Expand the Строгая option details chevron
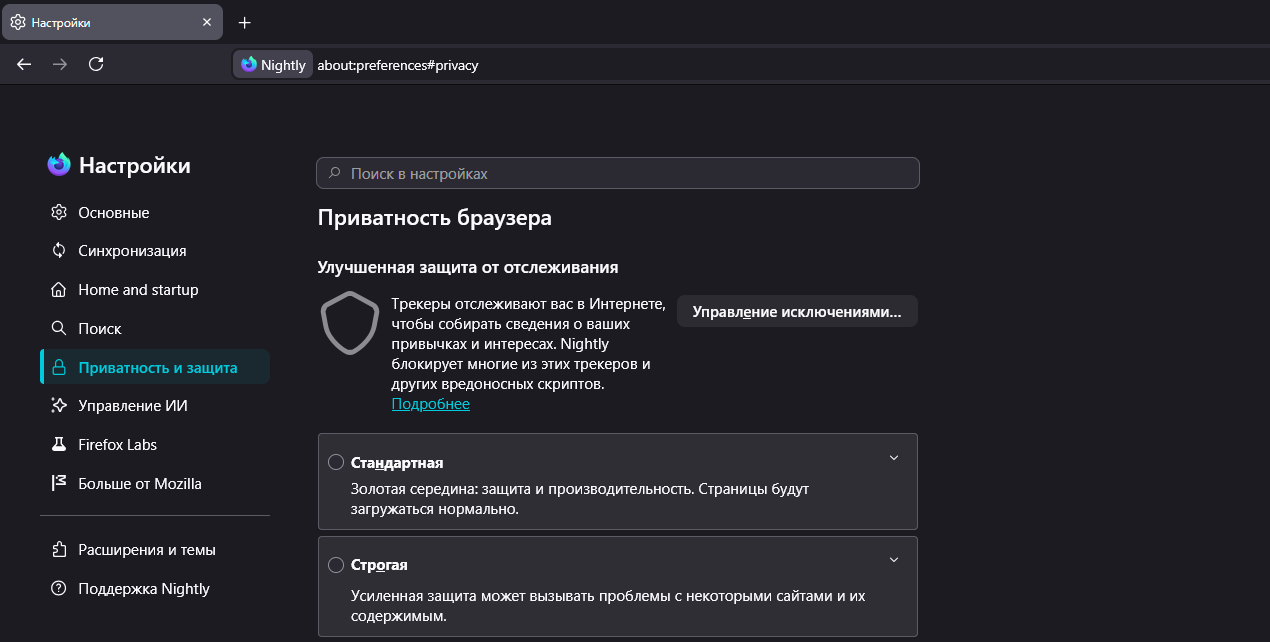The image size is (1270, 642). (894, 560)
